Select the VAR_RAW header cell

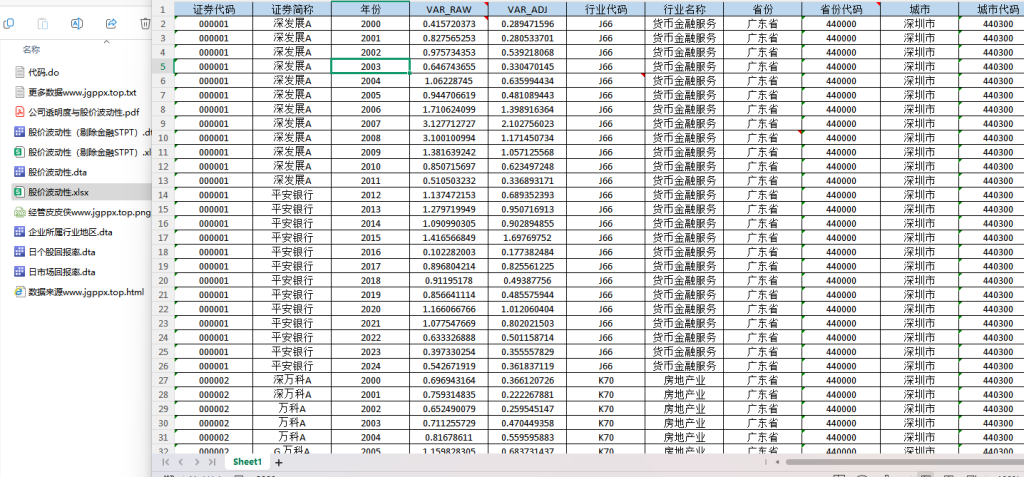tap(449, 9)
